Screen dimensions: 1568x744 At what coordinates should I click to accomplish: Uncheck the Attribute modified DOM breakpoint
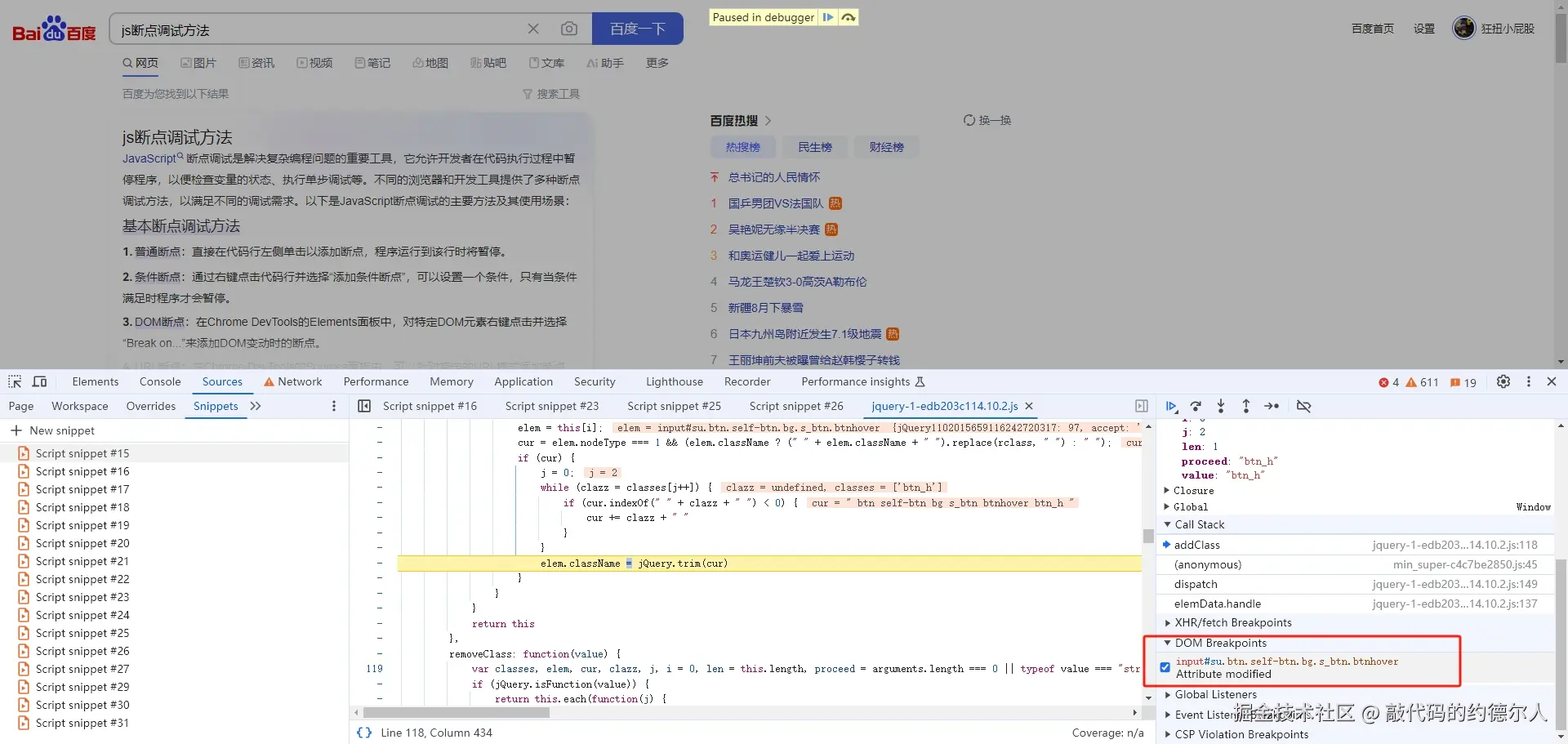pos(1165,667)
